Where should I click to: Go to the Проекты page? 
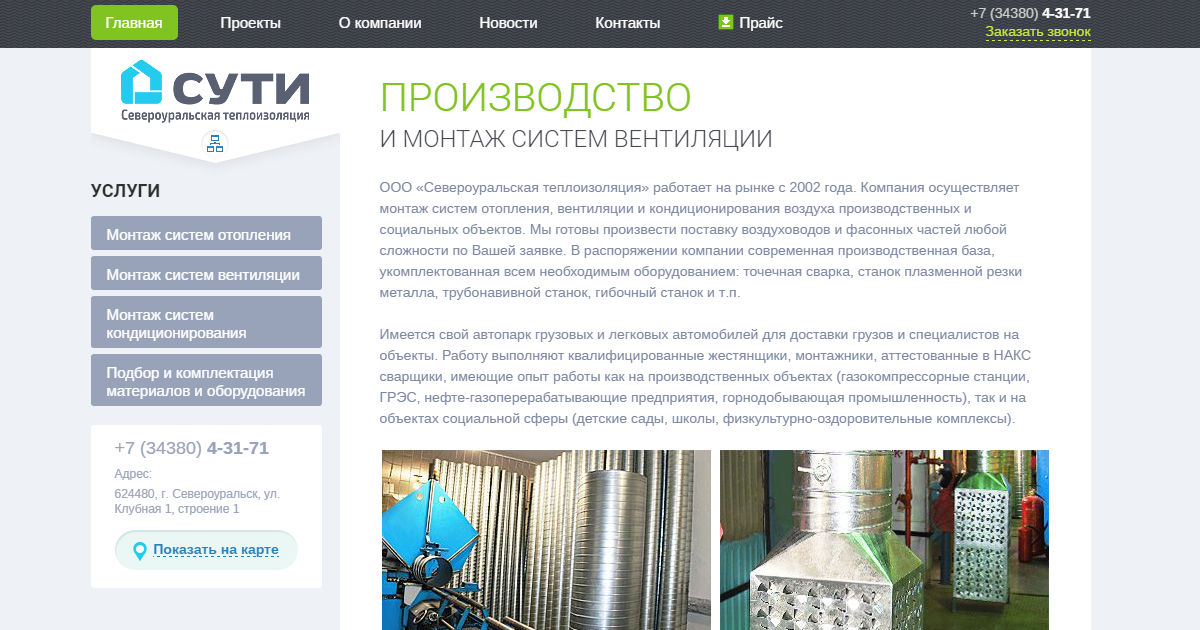[x=251, y=22]
